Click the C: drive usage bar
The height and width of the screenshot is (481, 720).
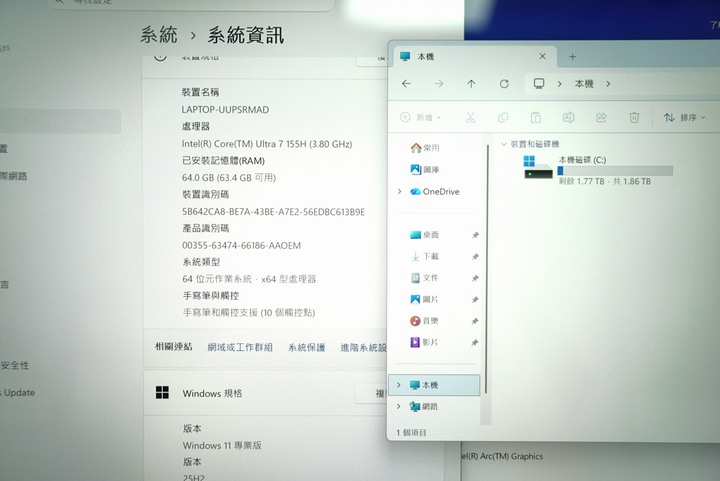pyautogui.click(x=615, y=171)
